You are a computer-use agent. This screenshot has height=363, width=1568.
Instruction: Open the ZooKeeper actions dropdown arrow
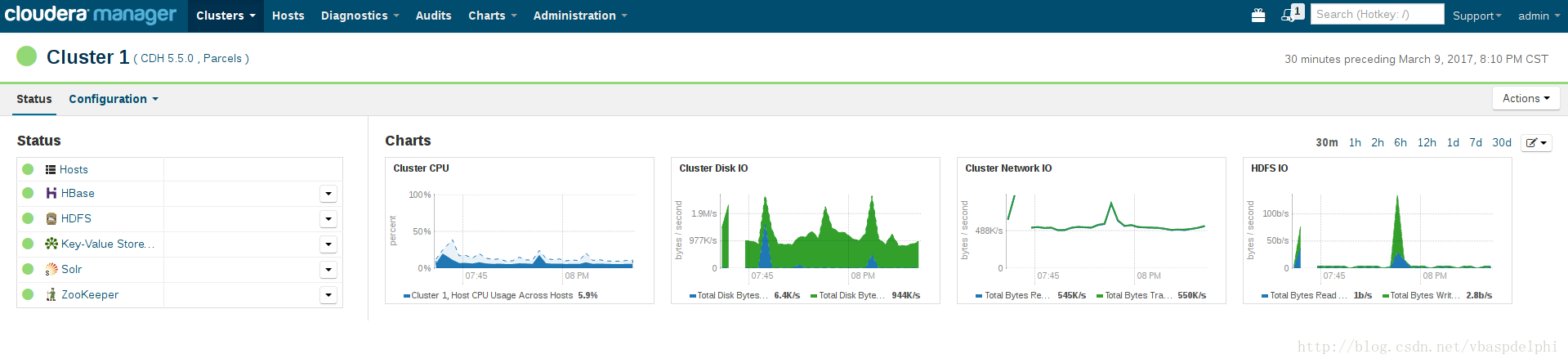point(328,295)
